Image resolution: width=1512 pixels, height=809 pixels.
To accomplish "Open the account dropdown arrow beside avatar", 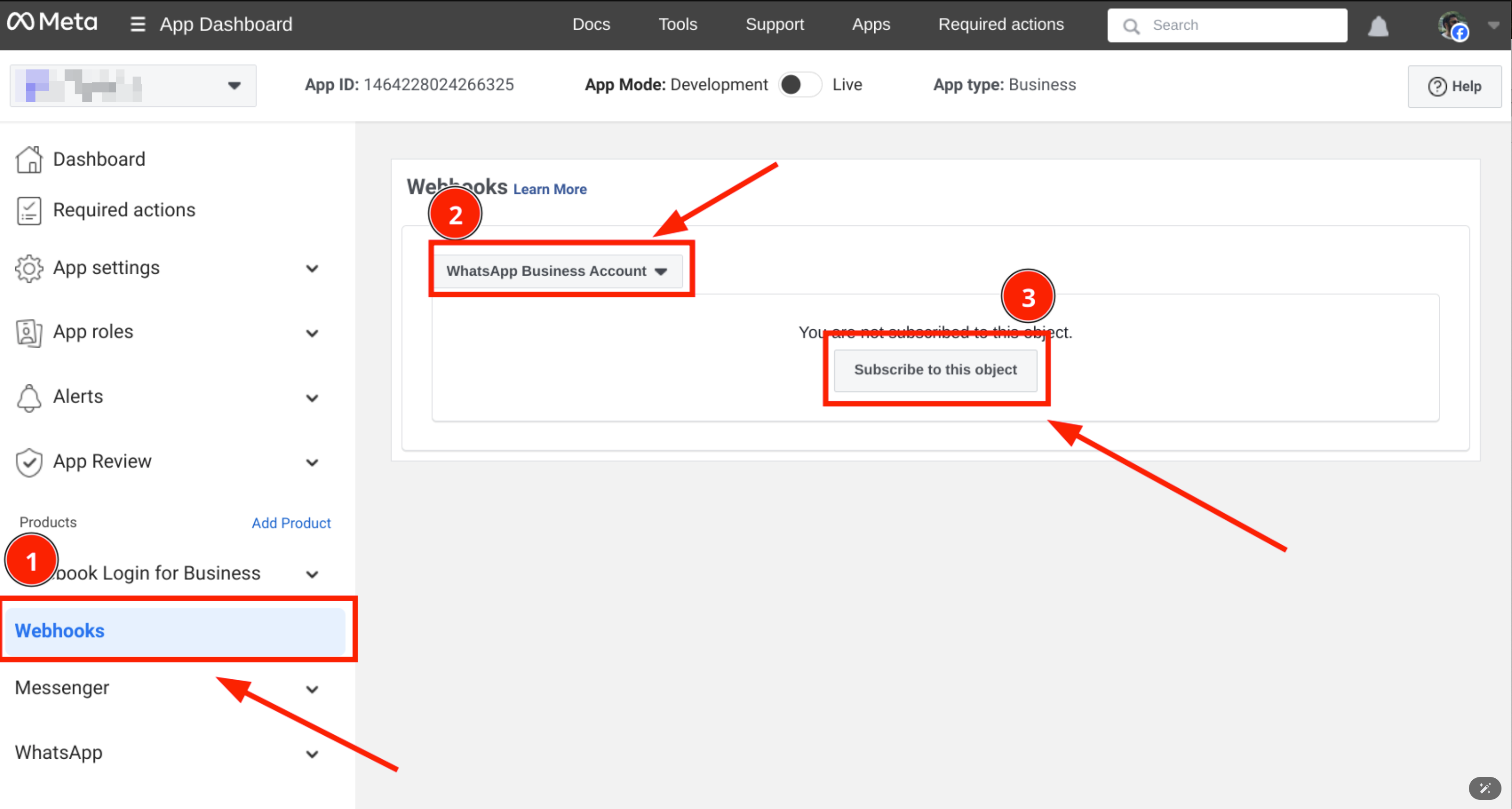I will tap(1493, 25).
